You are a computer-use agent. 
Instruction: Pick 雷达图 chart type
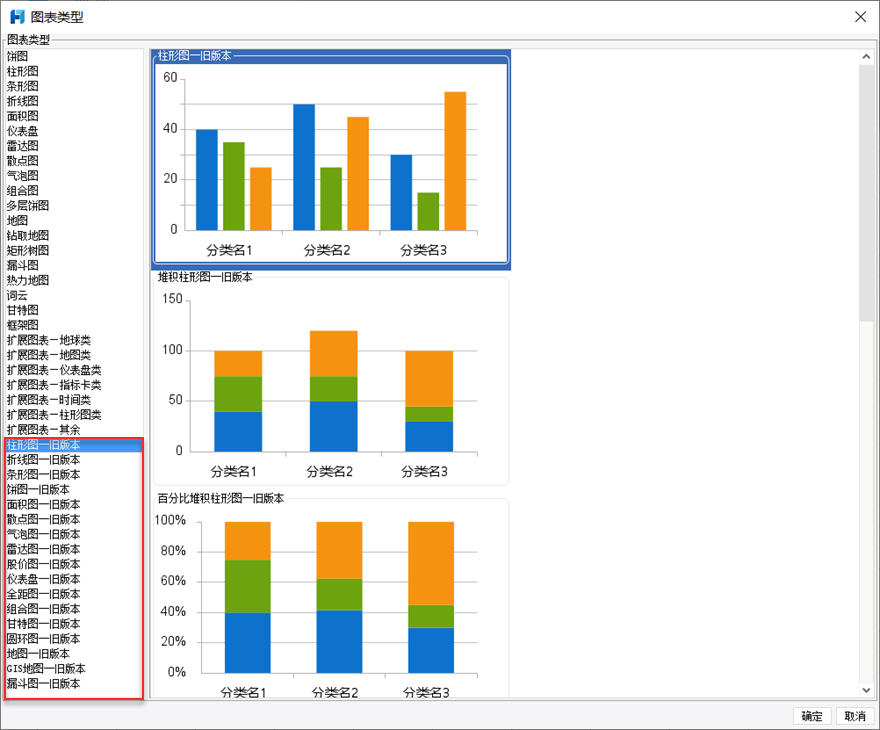click(x=22, y=146)
